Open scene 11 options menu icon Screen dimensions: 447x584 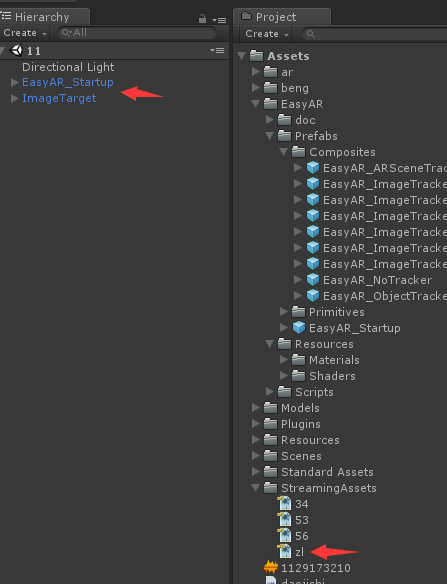click(x=217, y=50)
